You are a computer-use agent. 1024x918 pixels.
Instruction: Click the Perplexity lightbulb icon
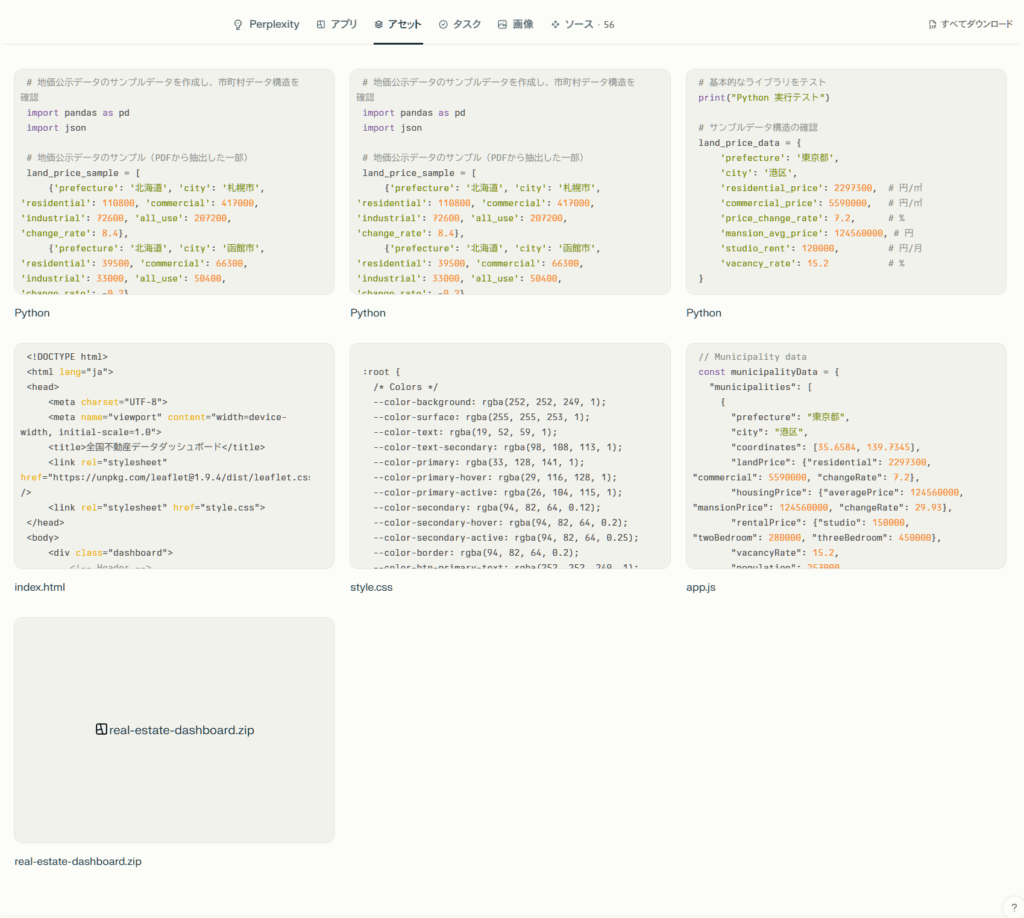238,24
